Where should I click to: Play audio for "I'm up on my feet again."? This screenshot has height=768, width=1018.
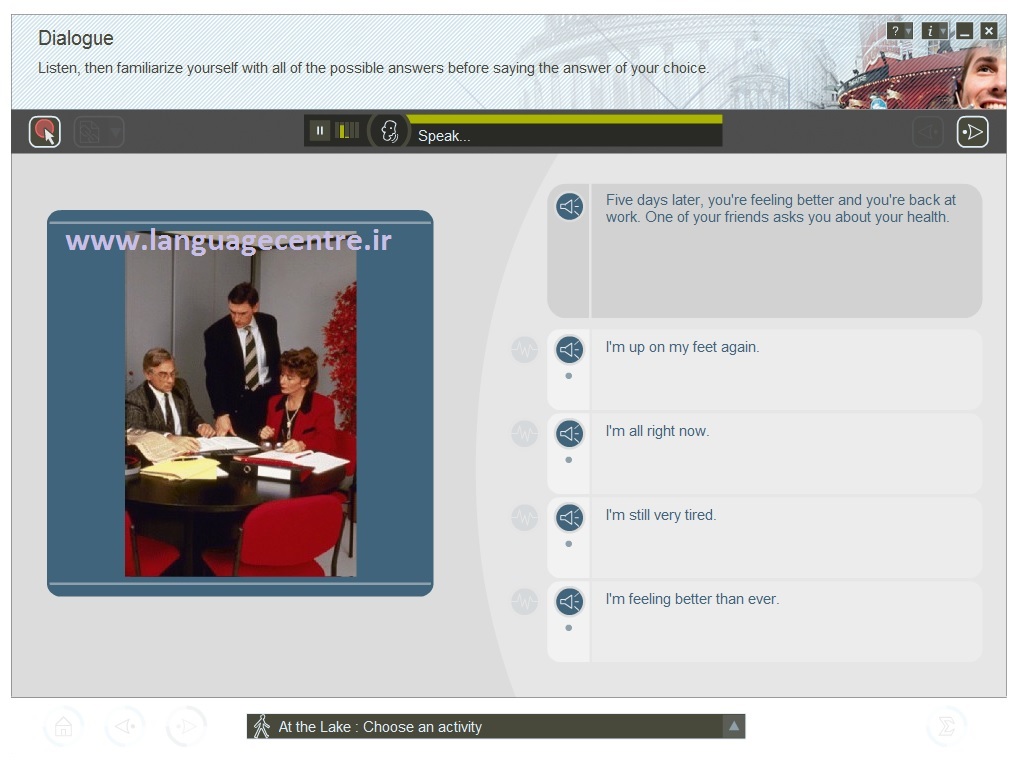(x=569, y=350)
